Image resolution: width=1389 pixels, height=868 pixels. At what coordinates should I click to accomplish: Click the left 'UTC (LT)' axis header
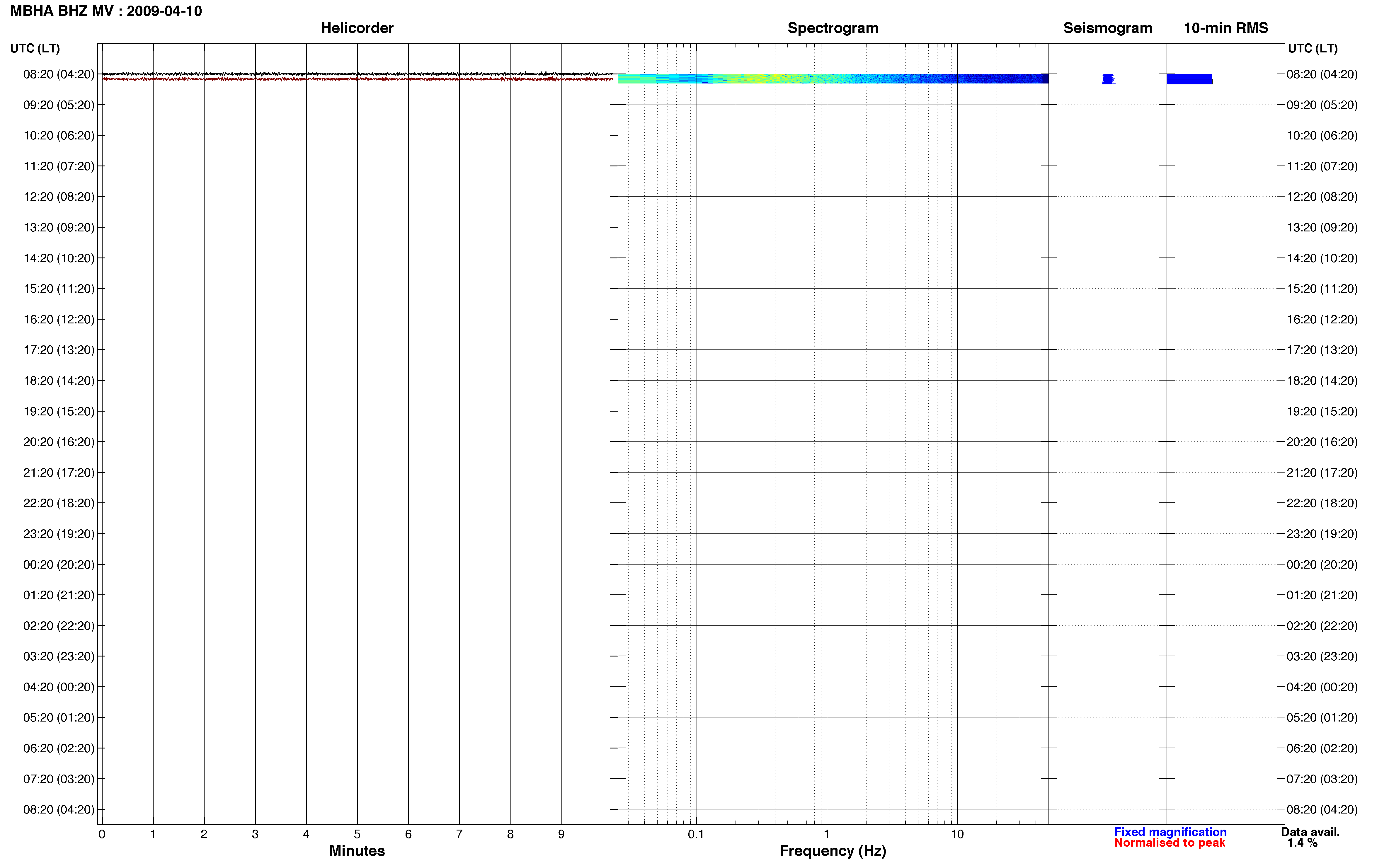[35, 48]
